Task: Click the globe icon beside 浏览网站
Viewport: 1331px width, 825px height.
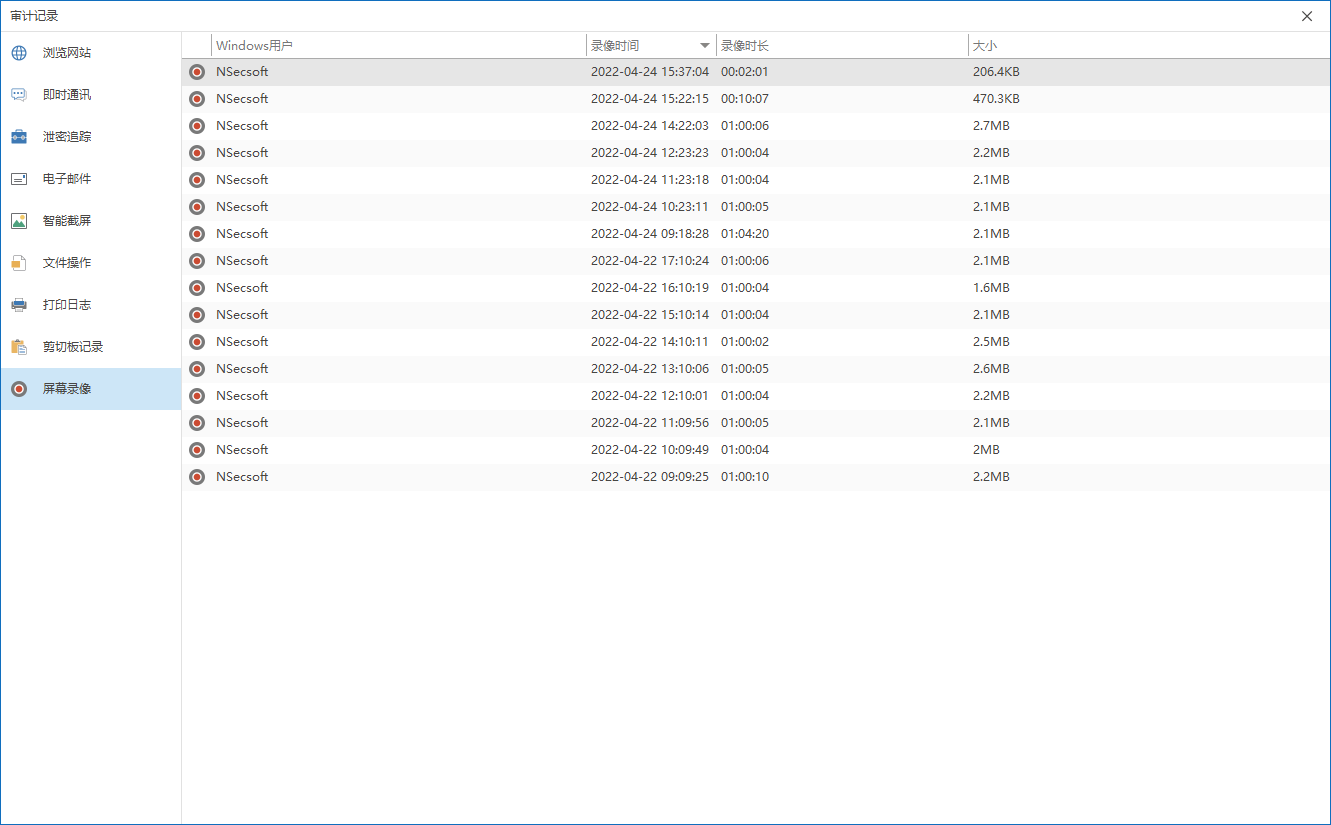Action: (x=19, y=53)
